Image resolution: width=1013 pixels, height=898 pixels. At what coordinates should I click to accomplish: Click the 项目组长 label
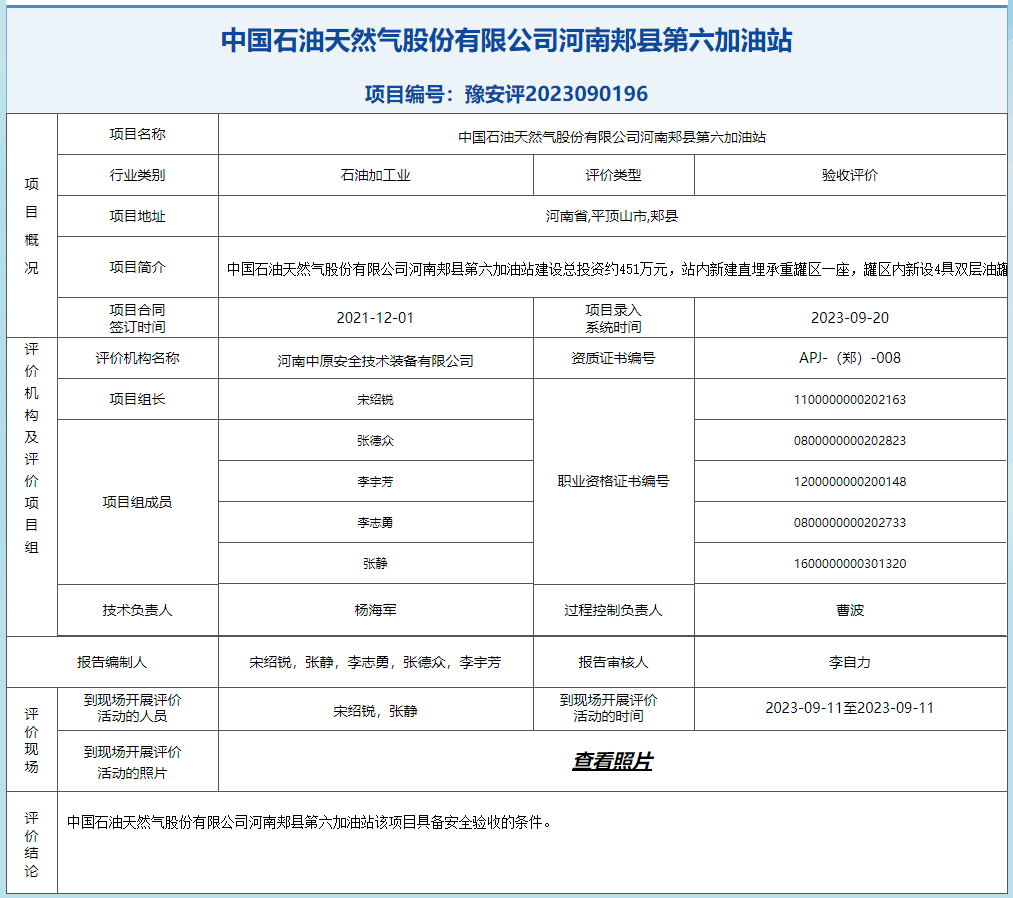(x=138, y=399)
